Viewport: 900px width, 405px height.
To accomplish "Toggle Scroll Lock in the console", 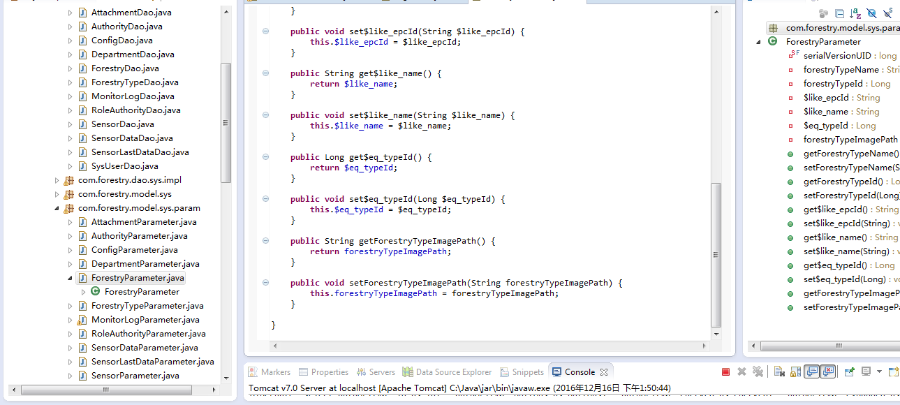I will click(795, 372).
